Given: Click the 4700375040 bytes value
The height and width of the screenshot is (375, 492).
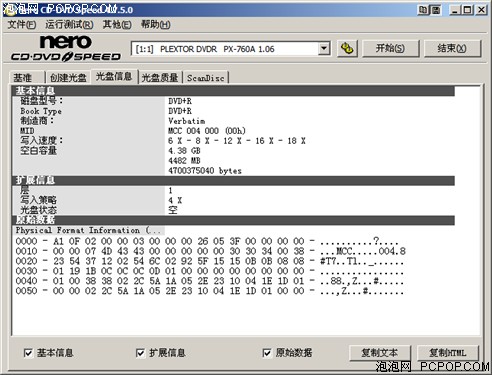Looking at the screenshot, I should click(x=205, y=171).
